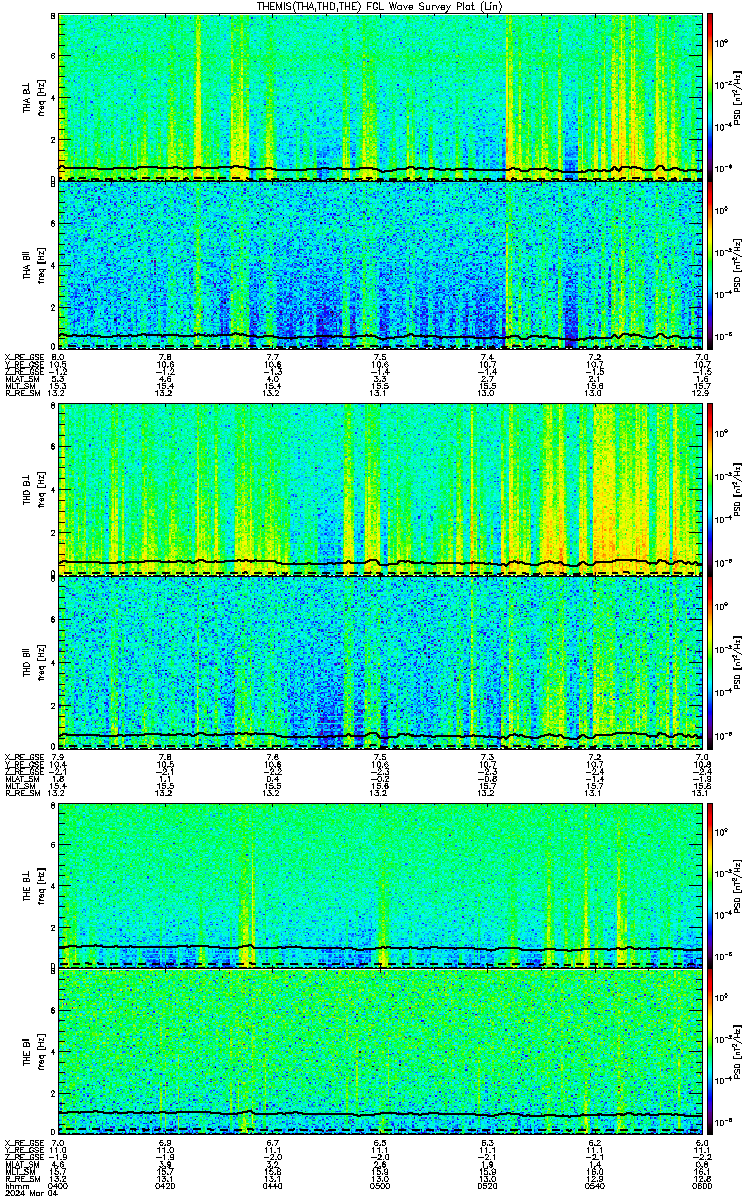
Task: Click the THA B∥ spectrogram panel
Action: point(380,264)
